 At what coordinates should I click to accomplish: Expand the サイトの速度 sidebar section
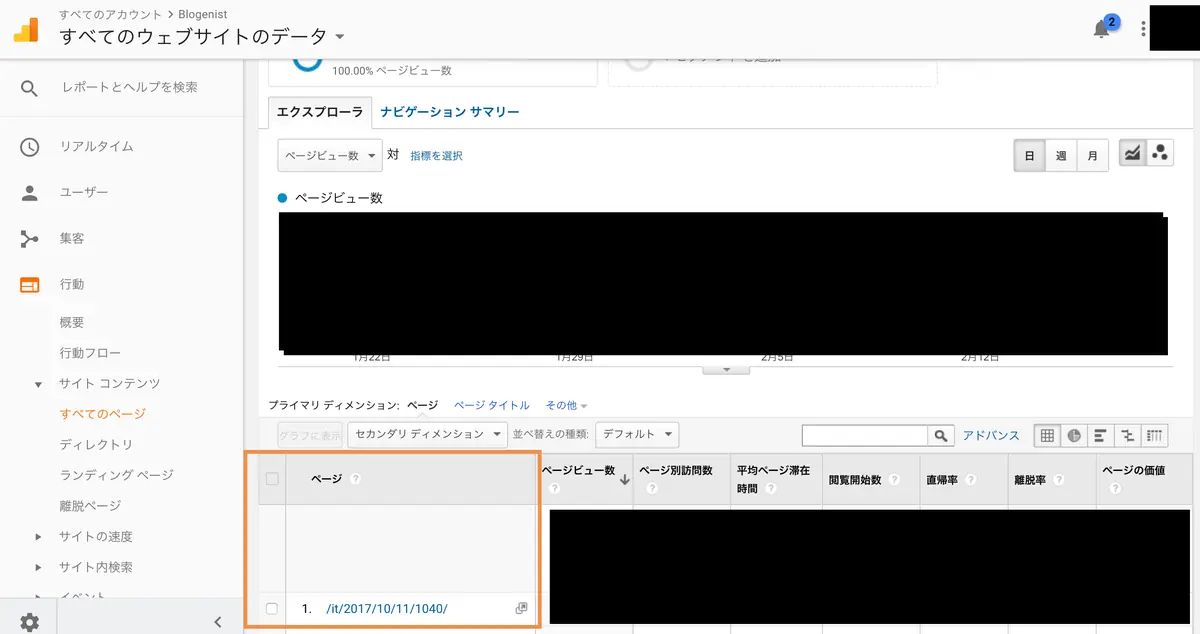point(96,537)
